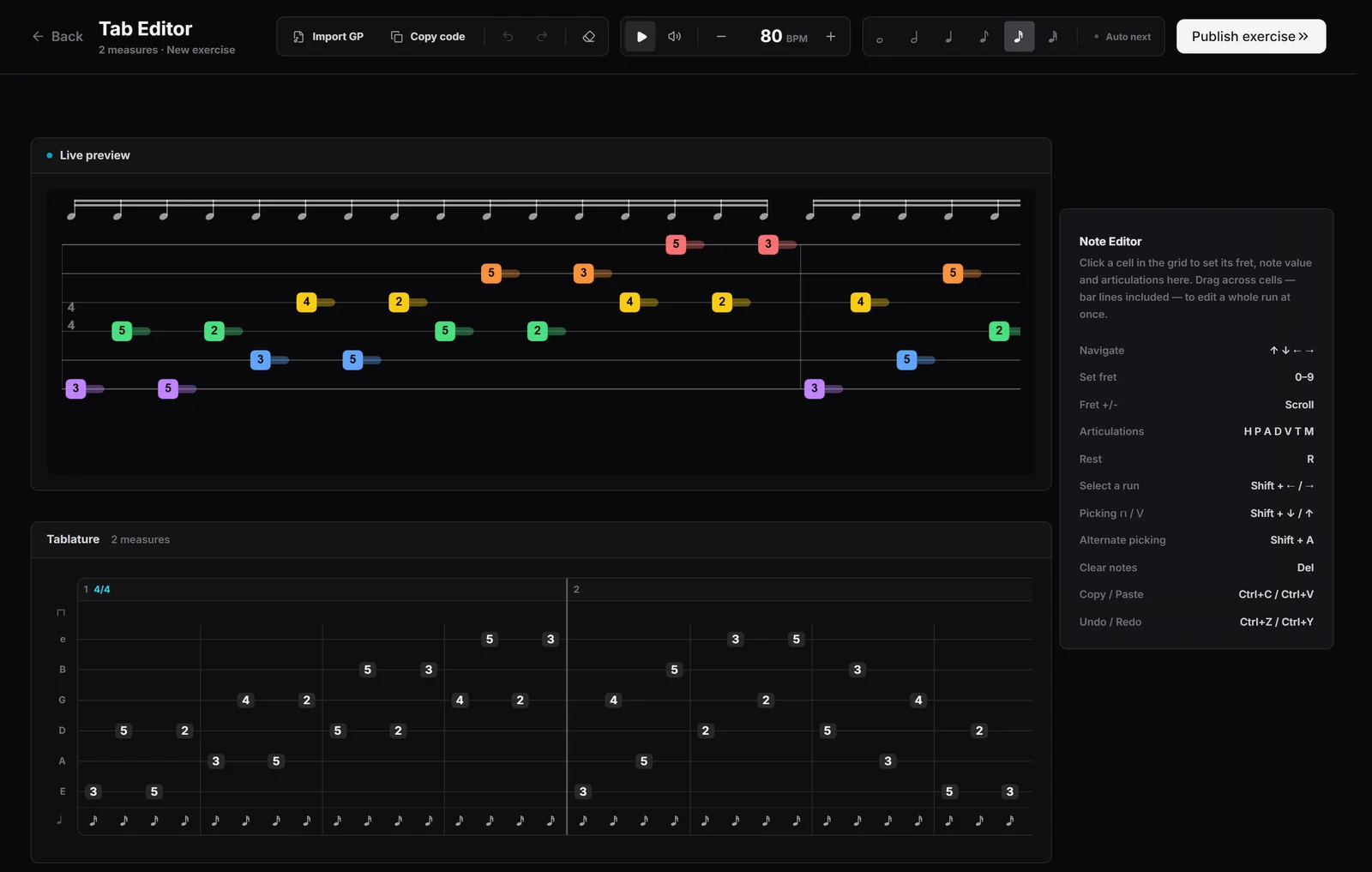Click the 'Clear notes' shortcut label
Screen dimensions: 1372x872
click(x=1108, y=568)
